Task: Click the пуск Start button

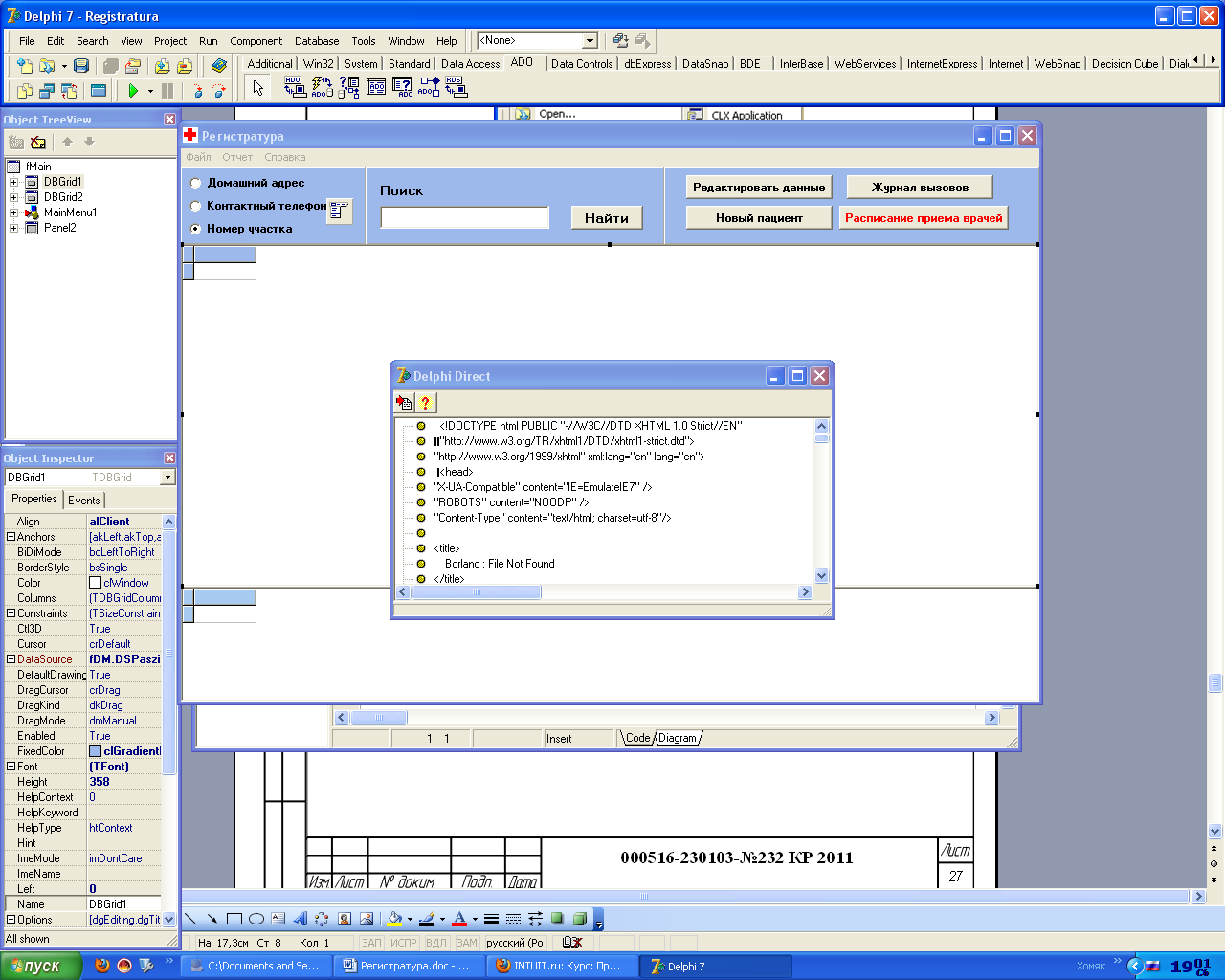Action: 41,967
